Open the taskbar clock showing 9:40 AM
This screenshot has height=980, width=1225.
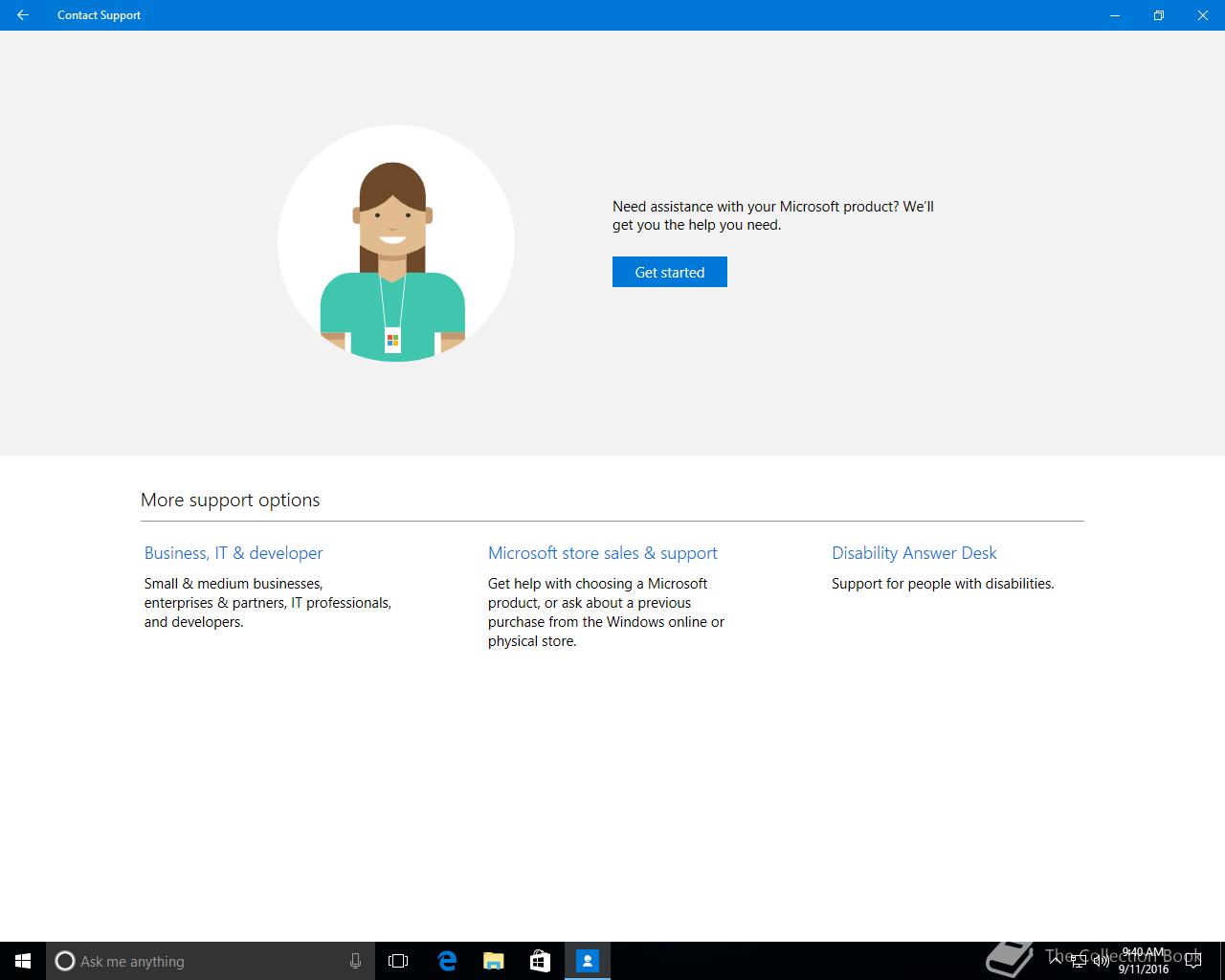pos(1144,961)
